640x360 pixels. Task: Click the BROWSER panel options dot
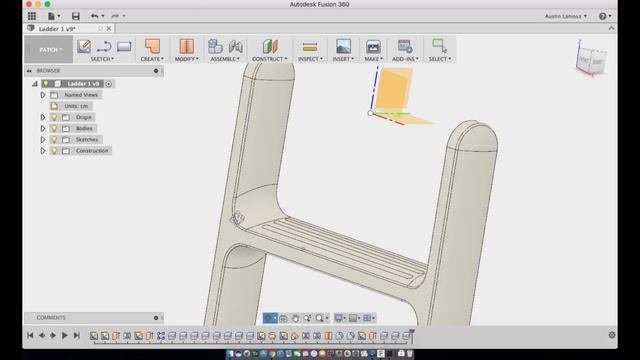tap(156, 71)
